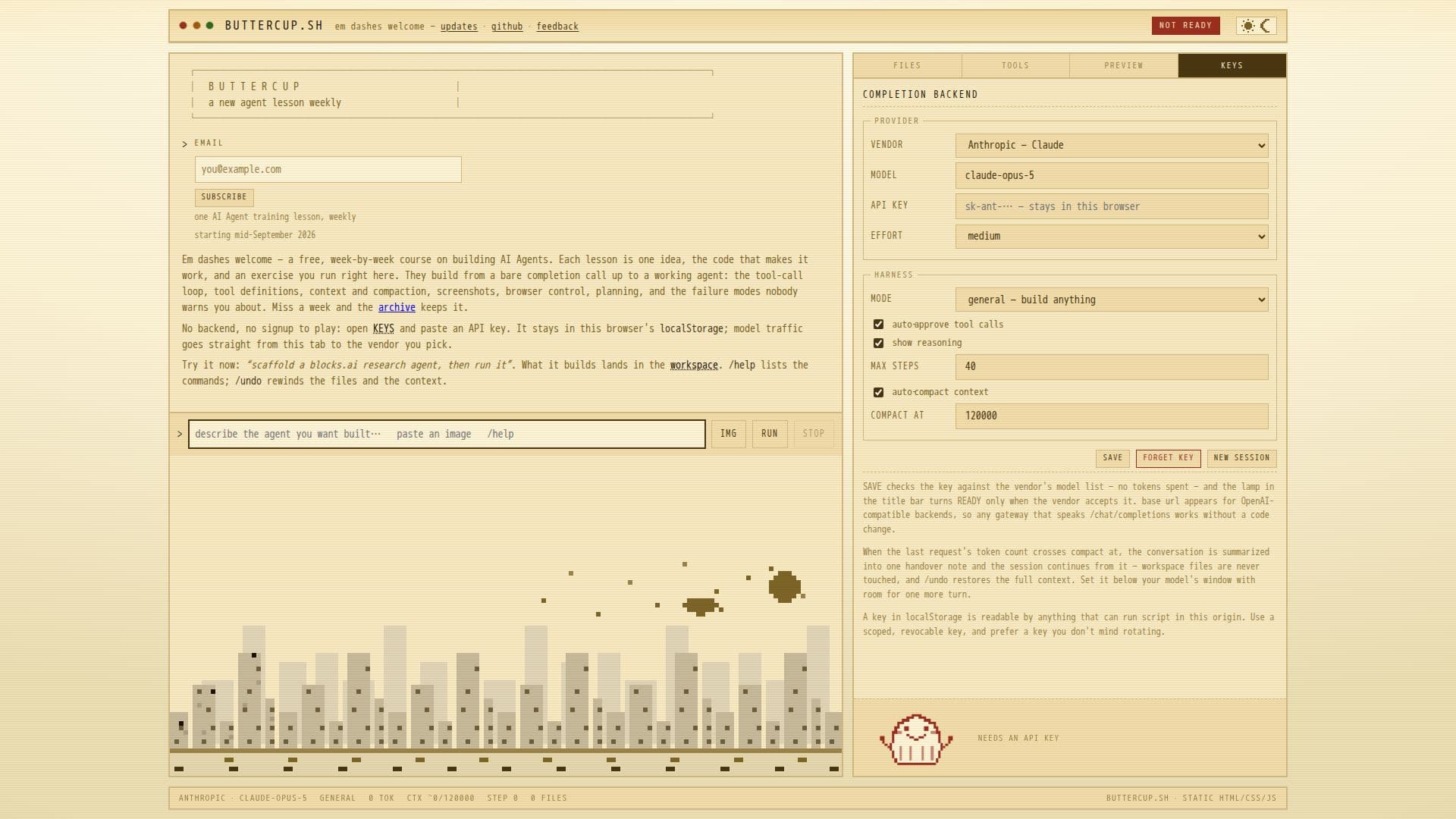Screen dimensions: 1456x819
Task: Focus the agent description prompt field
Action: (x=447, y=435)
